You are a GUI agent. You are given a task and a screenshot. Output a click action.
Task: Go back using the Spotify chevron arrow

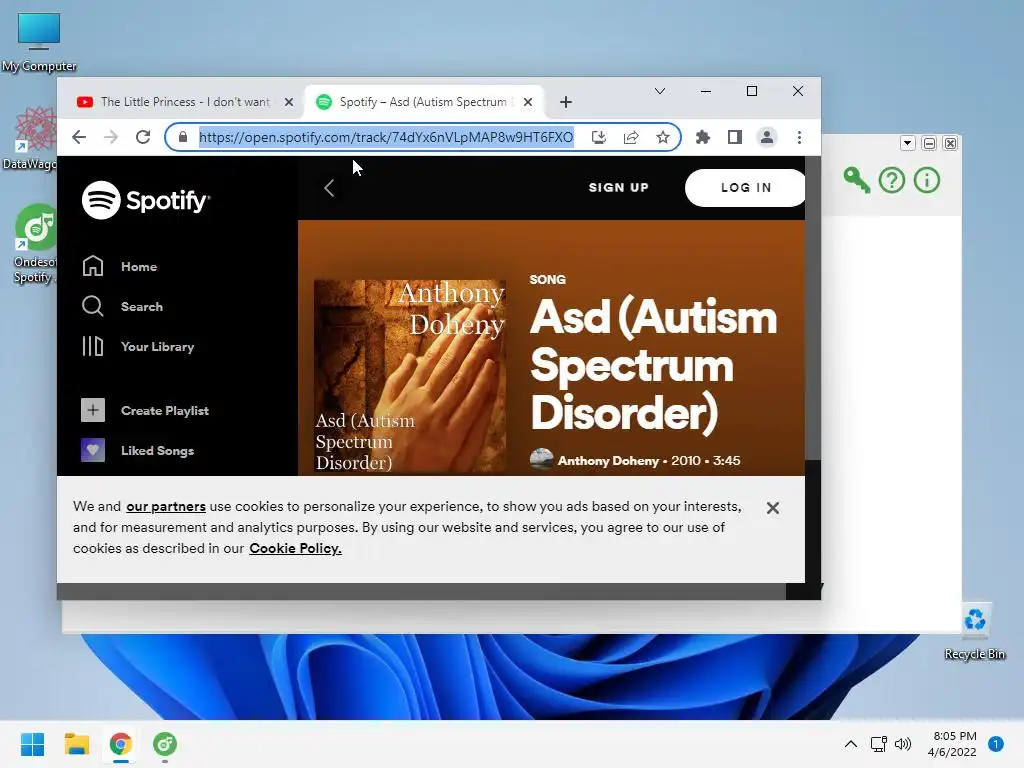click(329, 188)
